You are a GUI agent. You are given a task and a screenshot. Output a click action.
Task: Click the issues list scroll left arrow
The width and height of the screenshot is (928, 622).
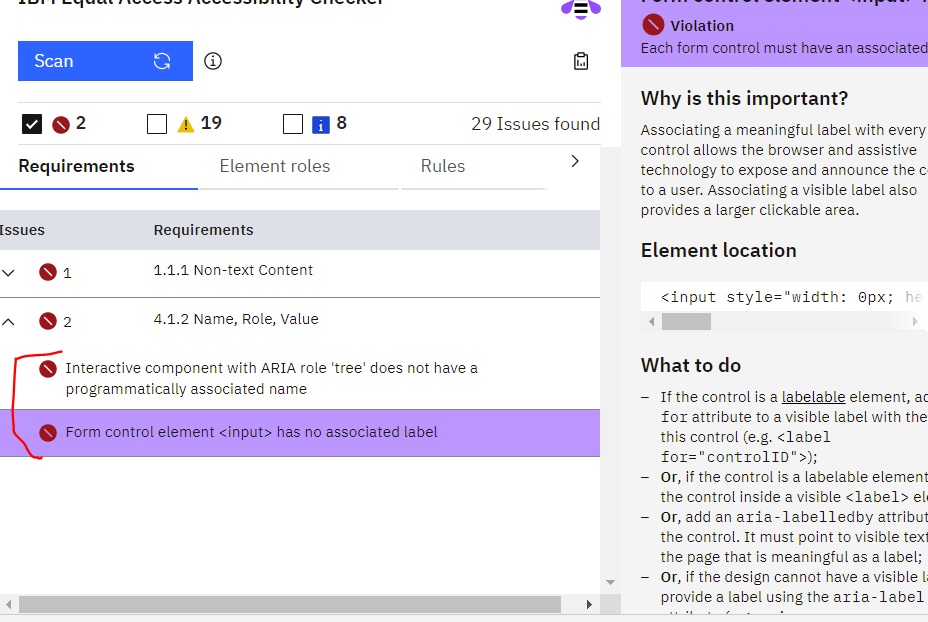pos(8,604)
